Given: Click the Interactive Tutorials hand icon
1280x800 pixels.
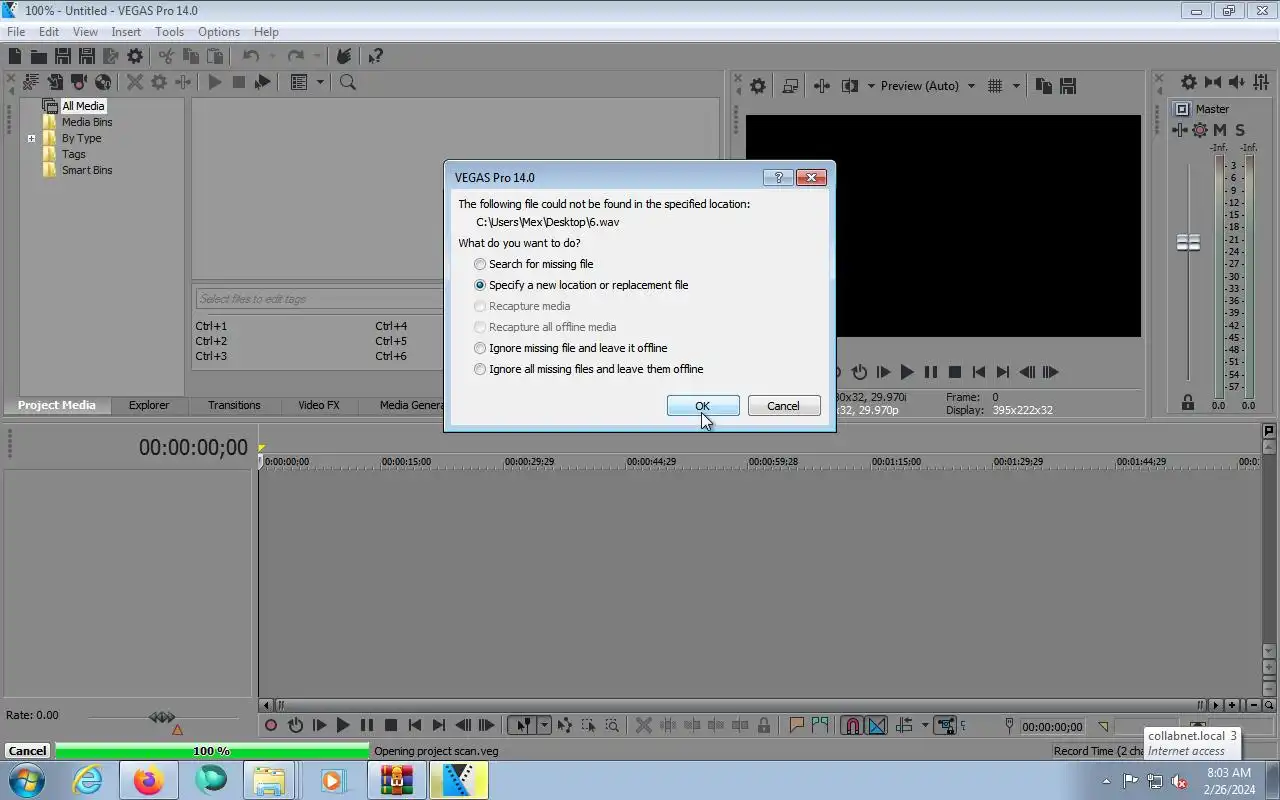Looking at the screenshot, I should (x=344, y=56).
